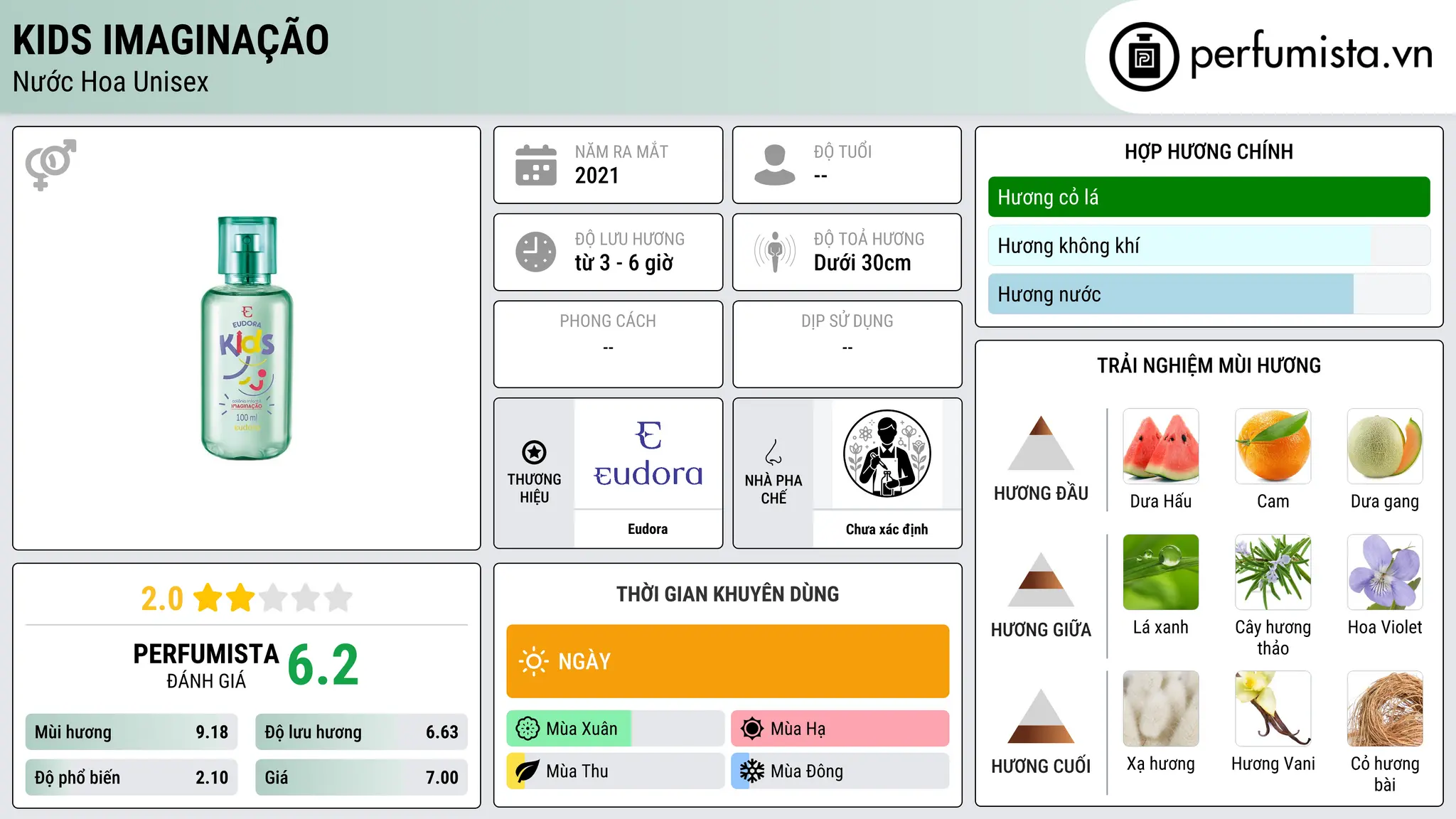Open the Cây hương thảo rosemary image
Viewport: 1456px width, 819px height.
1273,572
